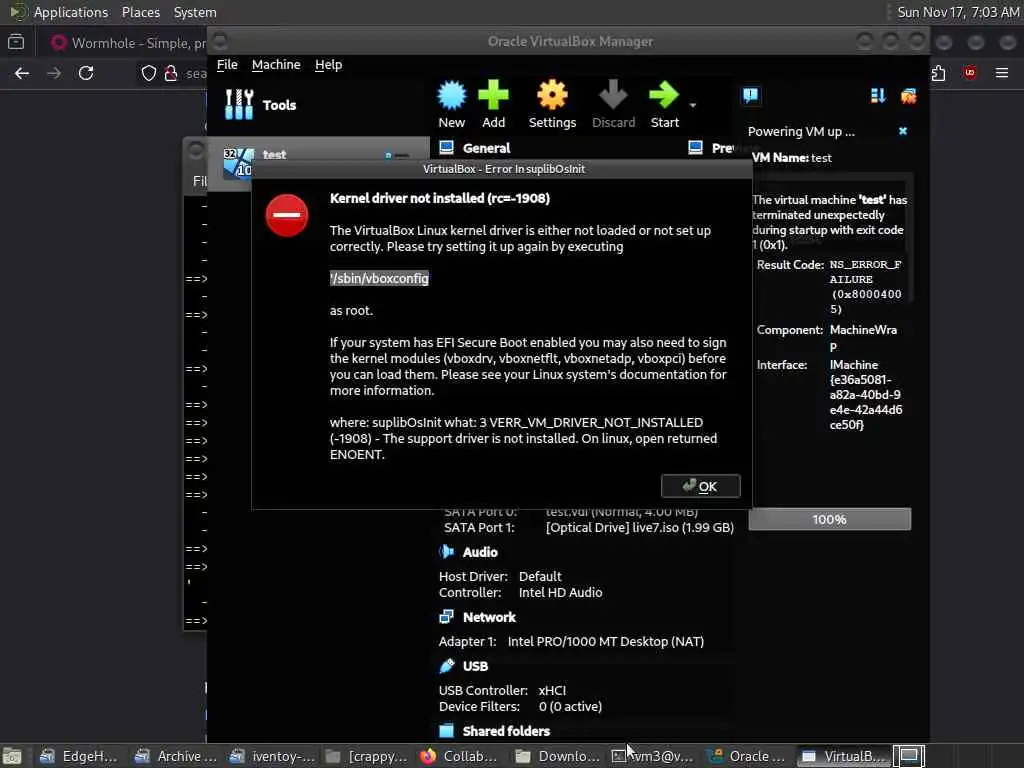Switch to EdgeH... taskbar window
Image resolution: width=1024 pixels, height=768 pixels.
[x=78, y=756]
